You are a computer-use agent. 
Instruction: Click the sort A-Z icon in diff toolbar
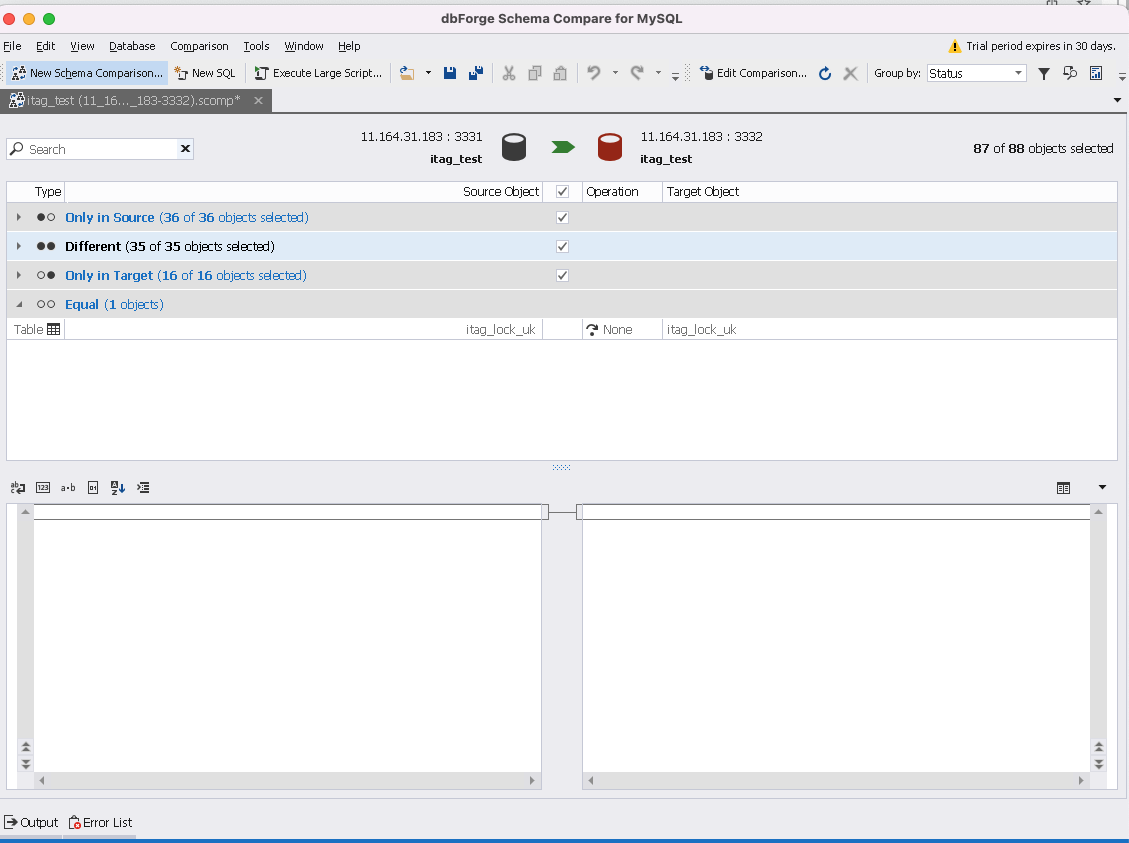pyautogui.click(x=118, y=487)
